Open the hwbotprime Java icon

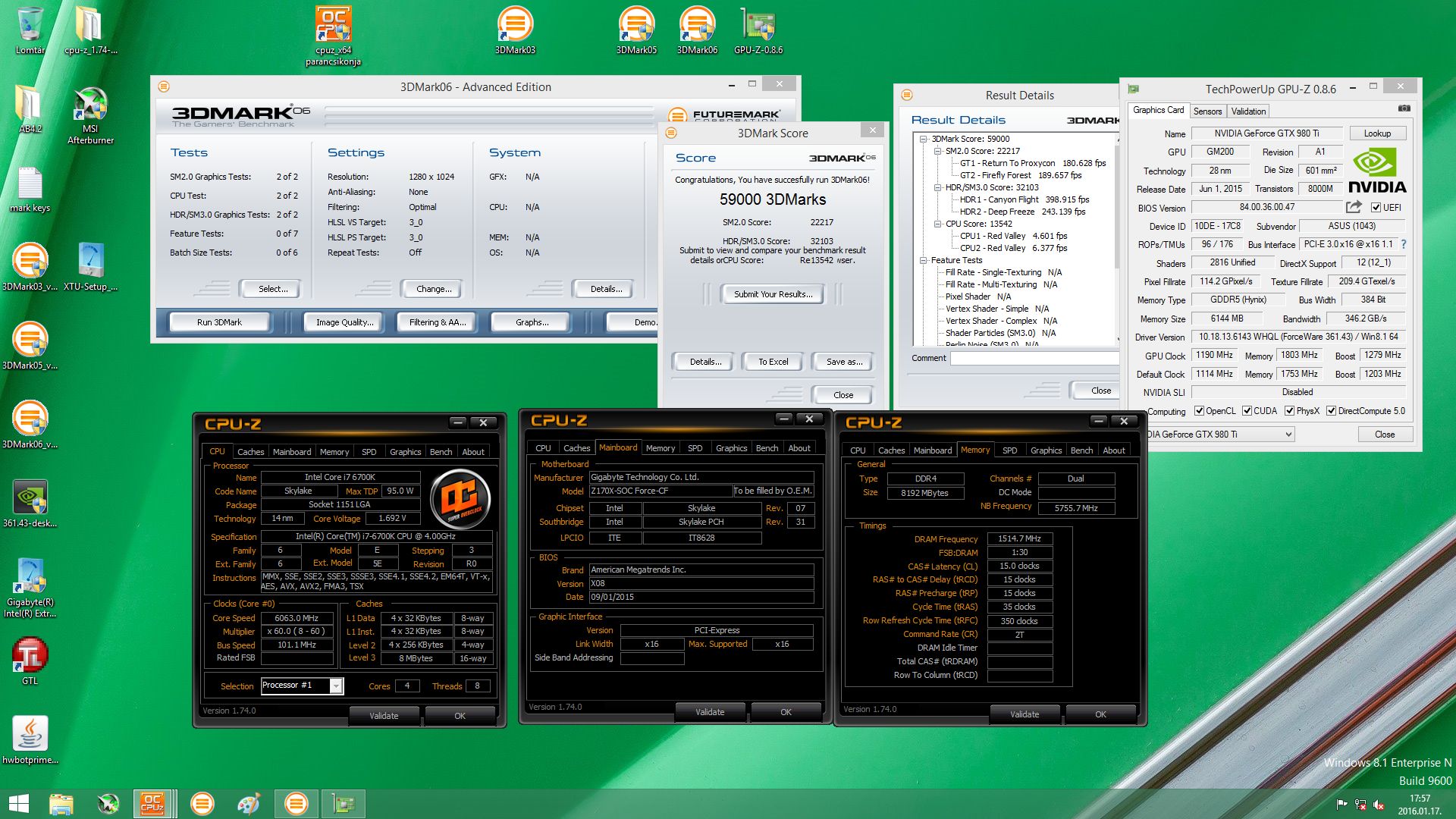(x=30, y=740)
